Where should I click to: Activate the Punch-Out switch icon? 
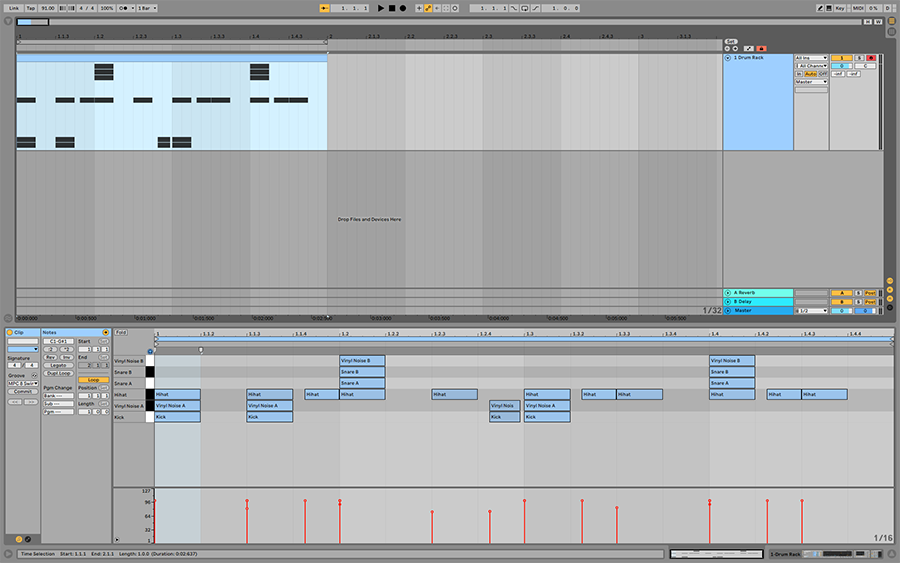pyautogui.click(x=536, y=8)
